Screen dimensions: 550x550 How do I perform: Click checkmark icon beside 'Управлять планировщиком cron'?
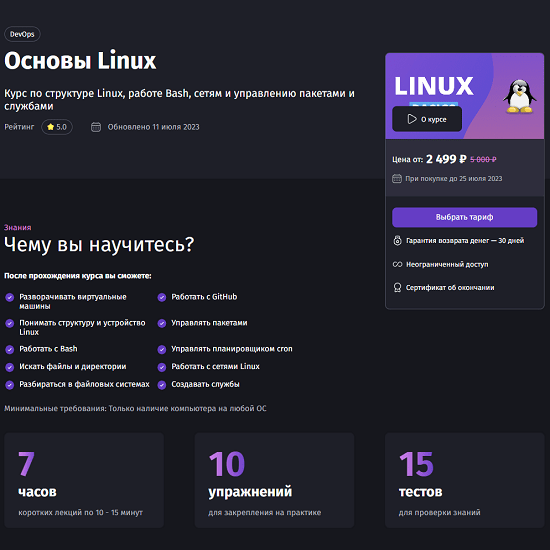(162, 349)
